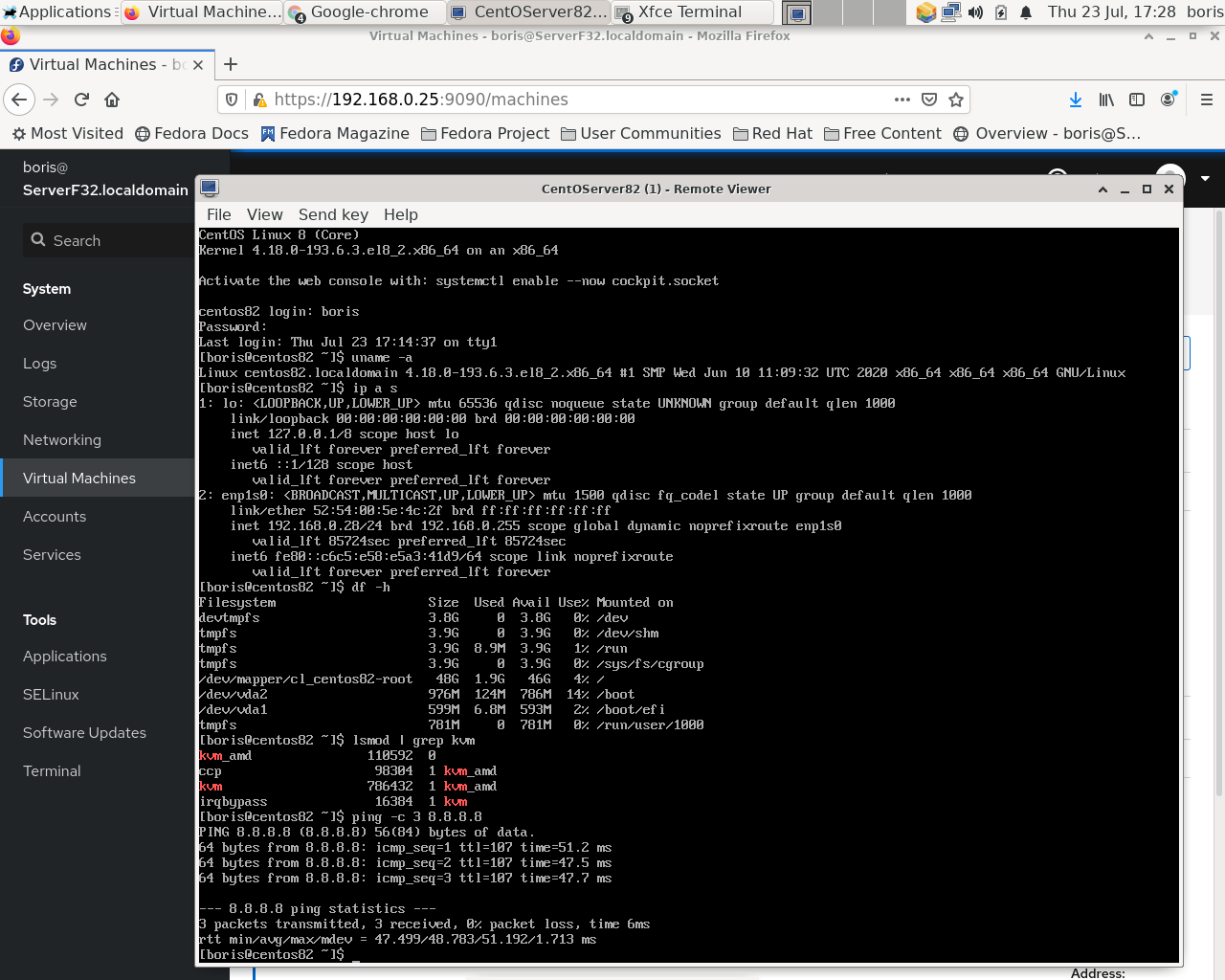
Task: Check the battery status tray icon
Action: point(999,12)
